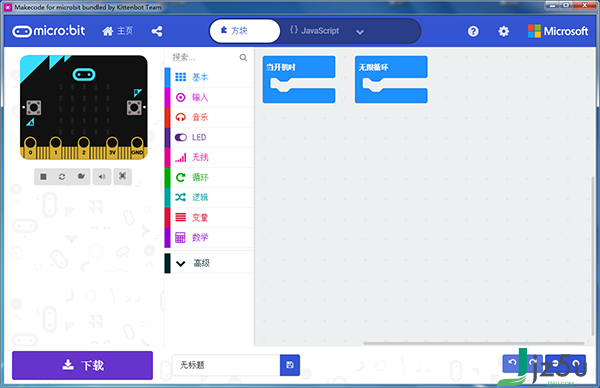Open the 变量 variables block category

209,217
